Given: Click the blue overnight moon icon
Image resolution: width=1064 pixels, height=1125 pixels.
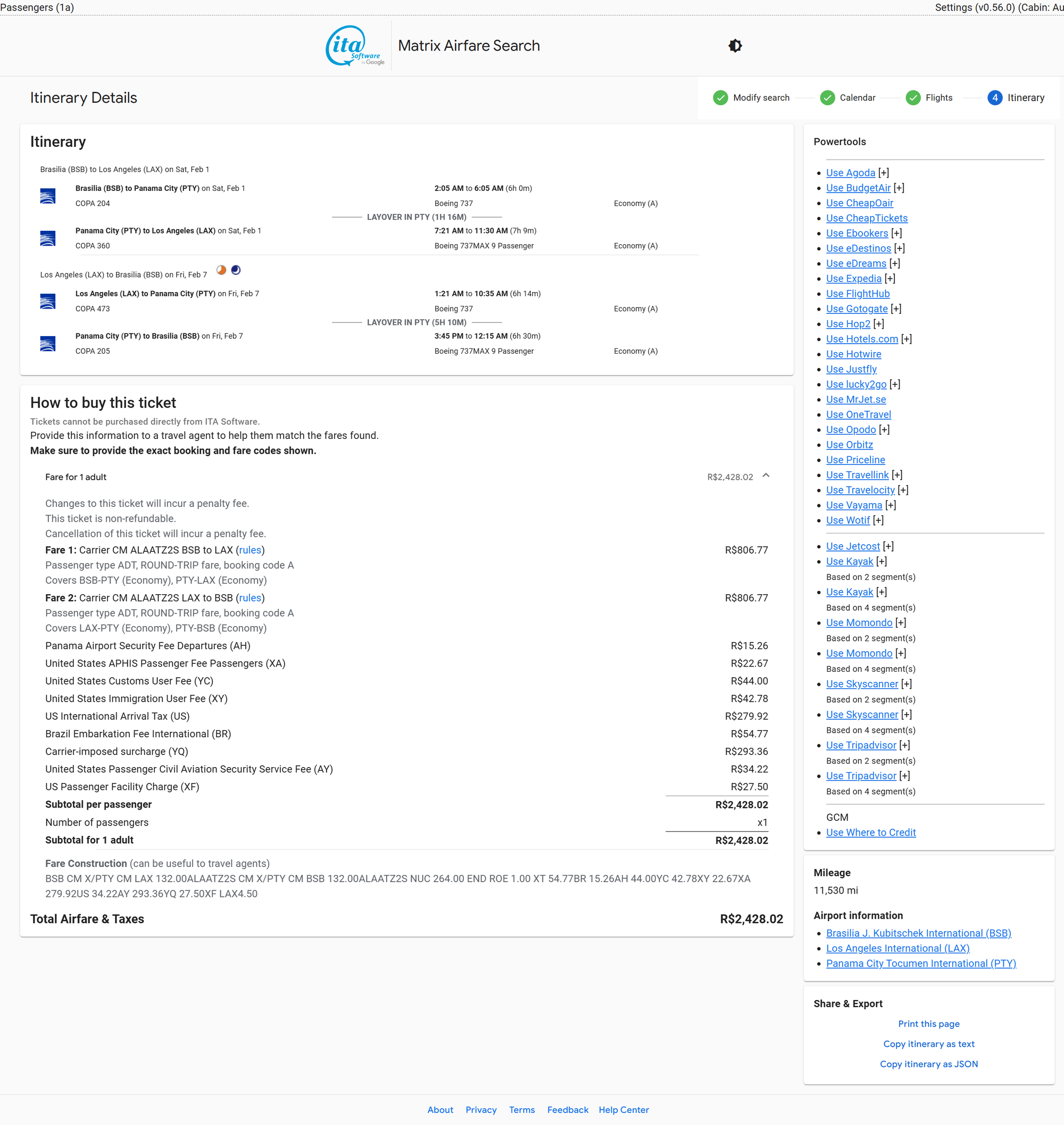Looking at the screenshot, I should click(x=236, y=270).
